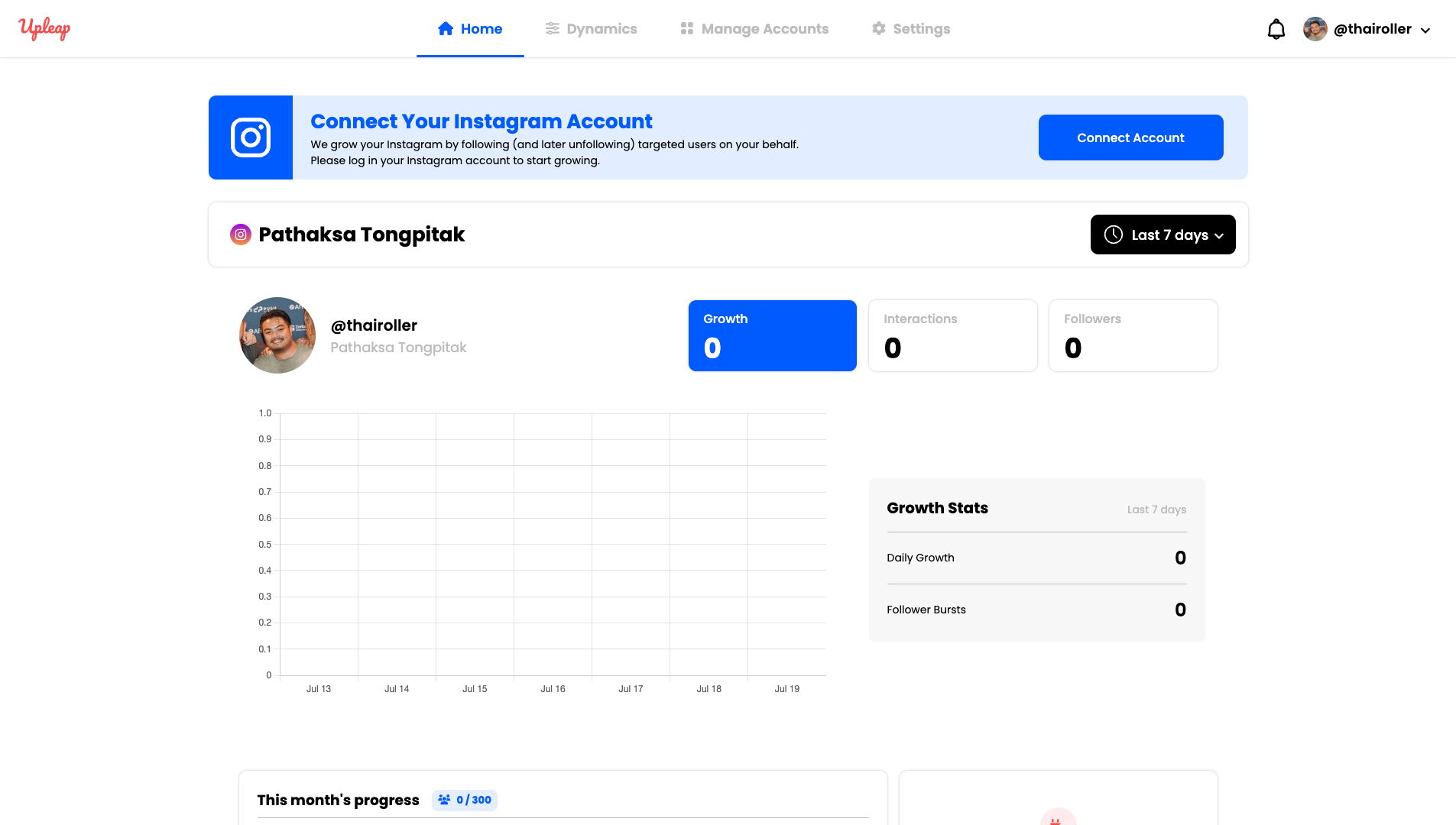Select the Interactions stat card
This screenshot has height=825, width=1456.
(952, 335)
